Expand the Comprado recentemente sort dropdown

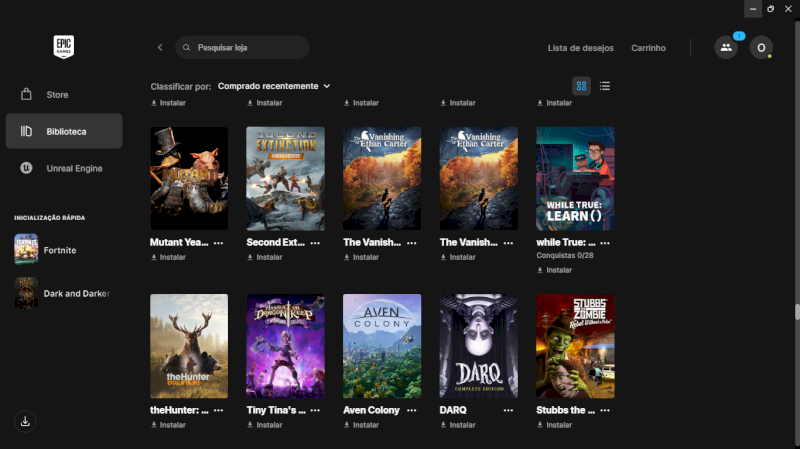273,86
